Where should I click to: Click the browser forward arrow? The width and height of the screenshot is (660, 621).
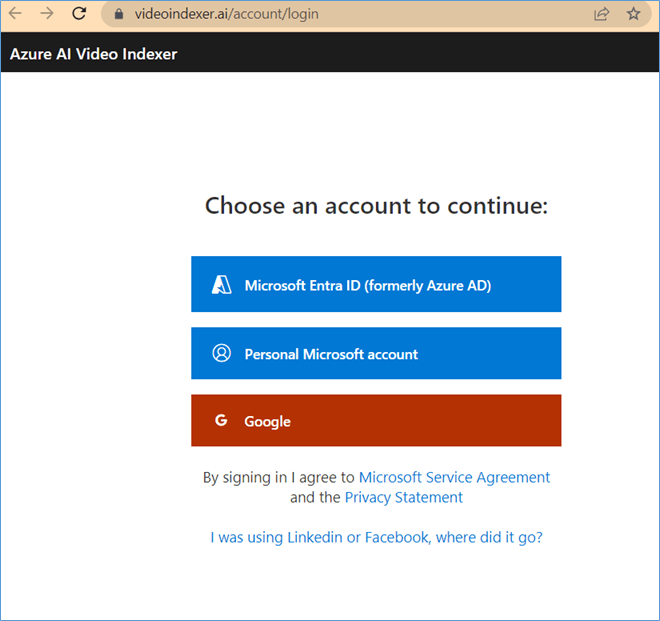(x=47, y=13)
